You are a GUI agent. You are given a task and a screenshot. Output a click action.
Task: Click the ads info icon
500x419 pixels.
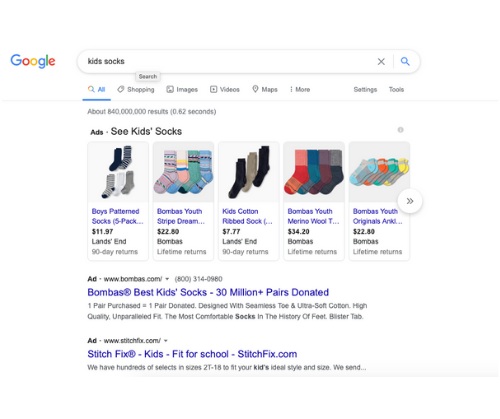pyautogui.click(x=400, y=130)
